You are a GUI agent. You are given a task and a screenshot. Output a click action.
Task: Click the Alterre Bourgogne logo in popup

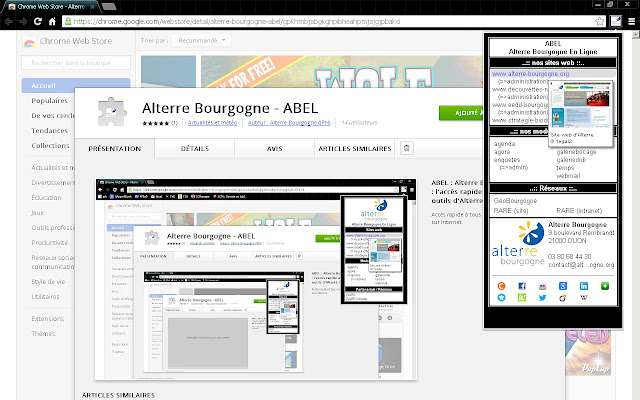[x=518, y=244]
